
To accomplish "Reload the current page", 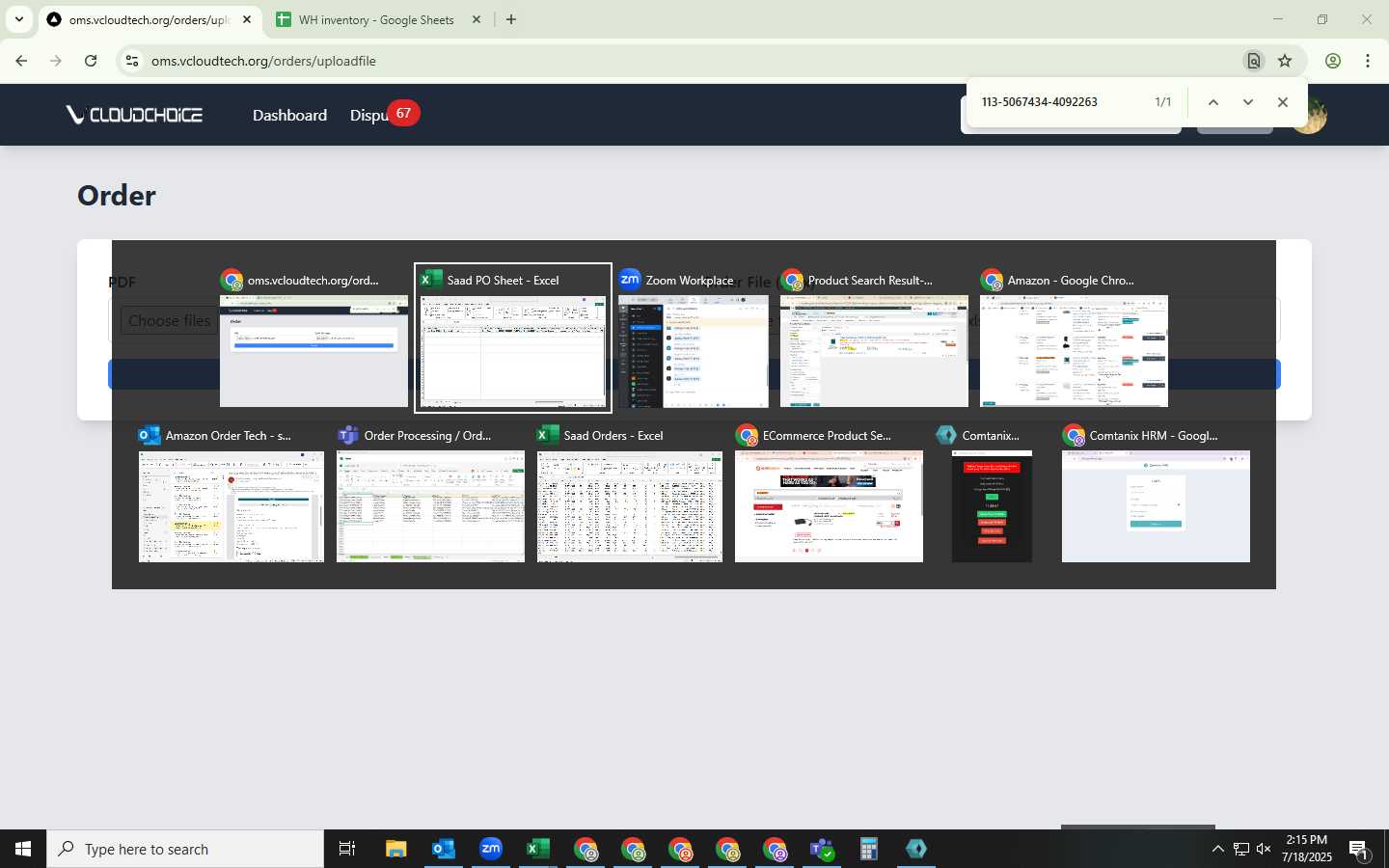I will click(91, 61).
